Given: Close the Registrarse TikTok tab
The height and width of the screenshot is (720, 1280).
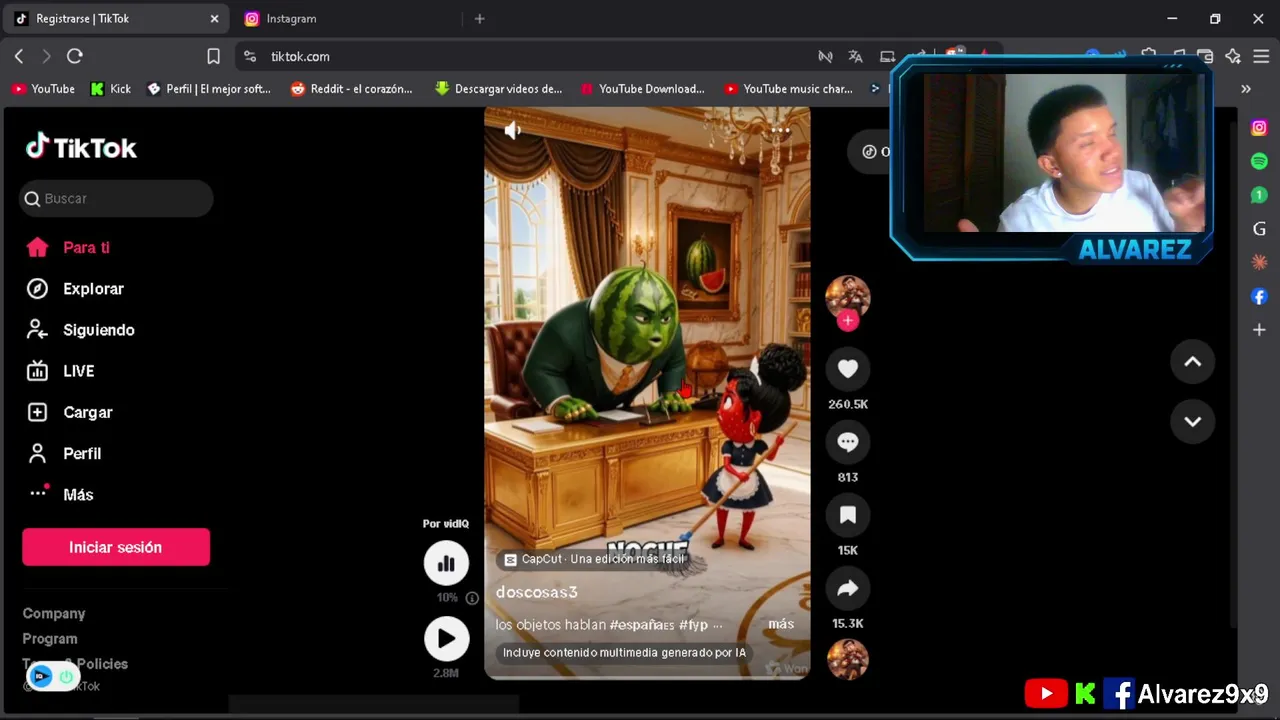Looking at the screenshot, I should click(x=214, y=19).
